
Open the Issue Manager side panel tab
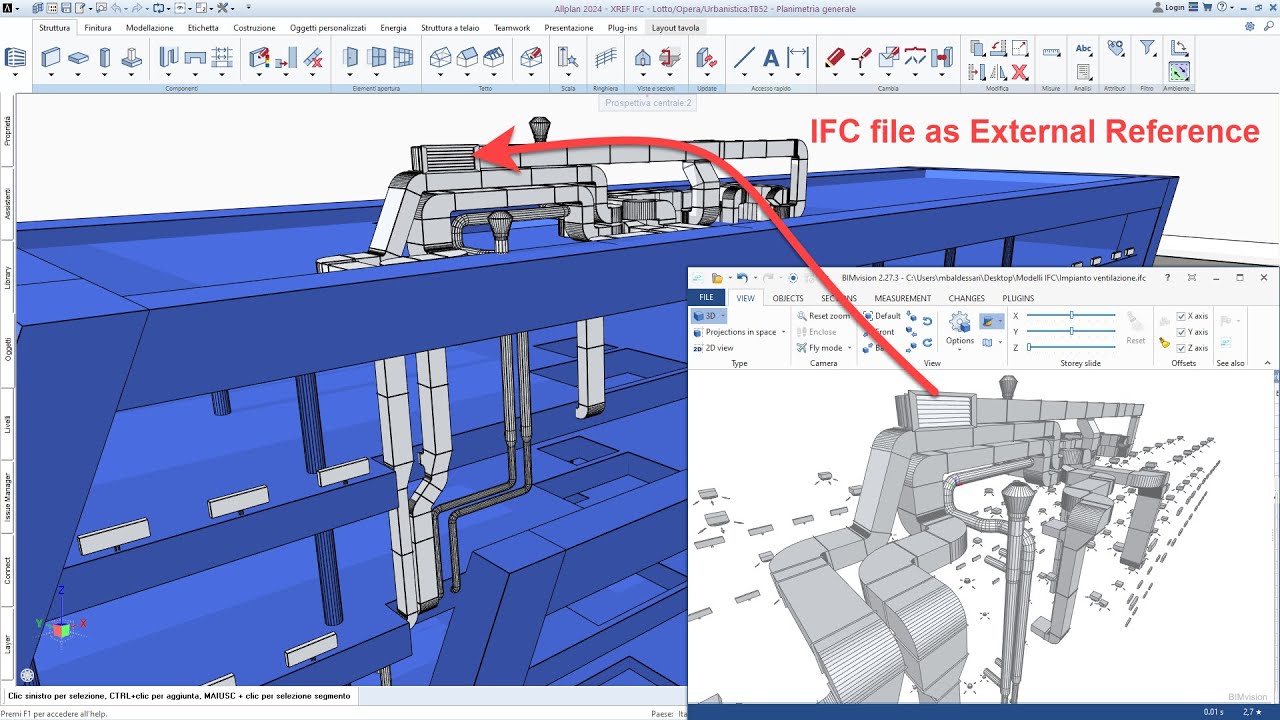click(8, 498)
